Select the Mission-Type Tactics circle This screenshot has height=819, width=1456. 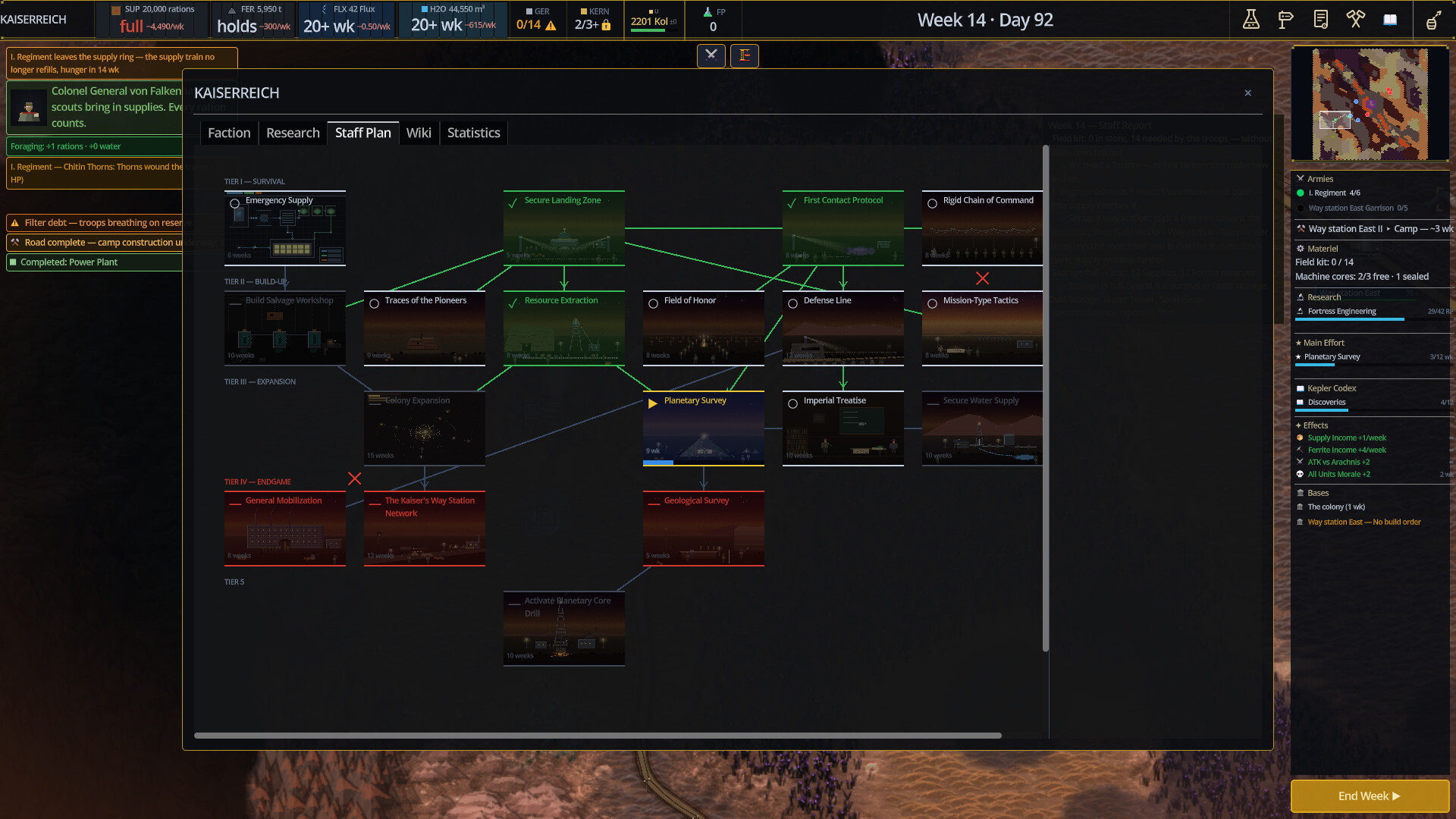pyautogui.click(x=933, y=303)
